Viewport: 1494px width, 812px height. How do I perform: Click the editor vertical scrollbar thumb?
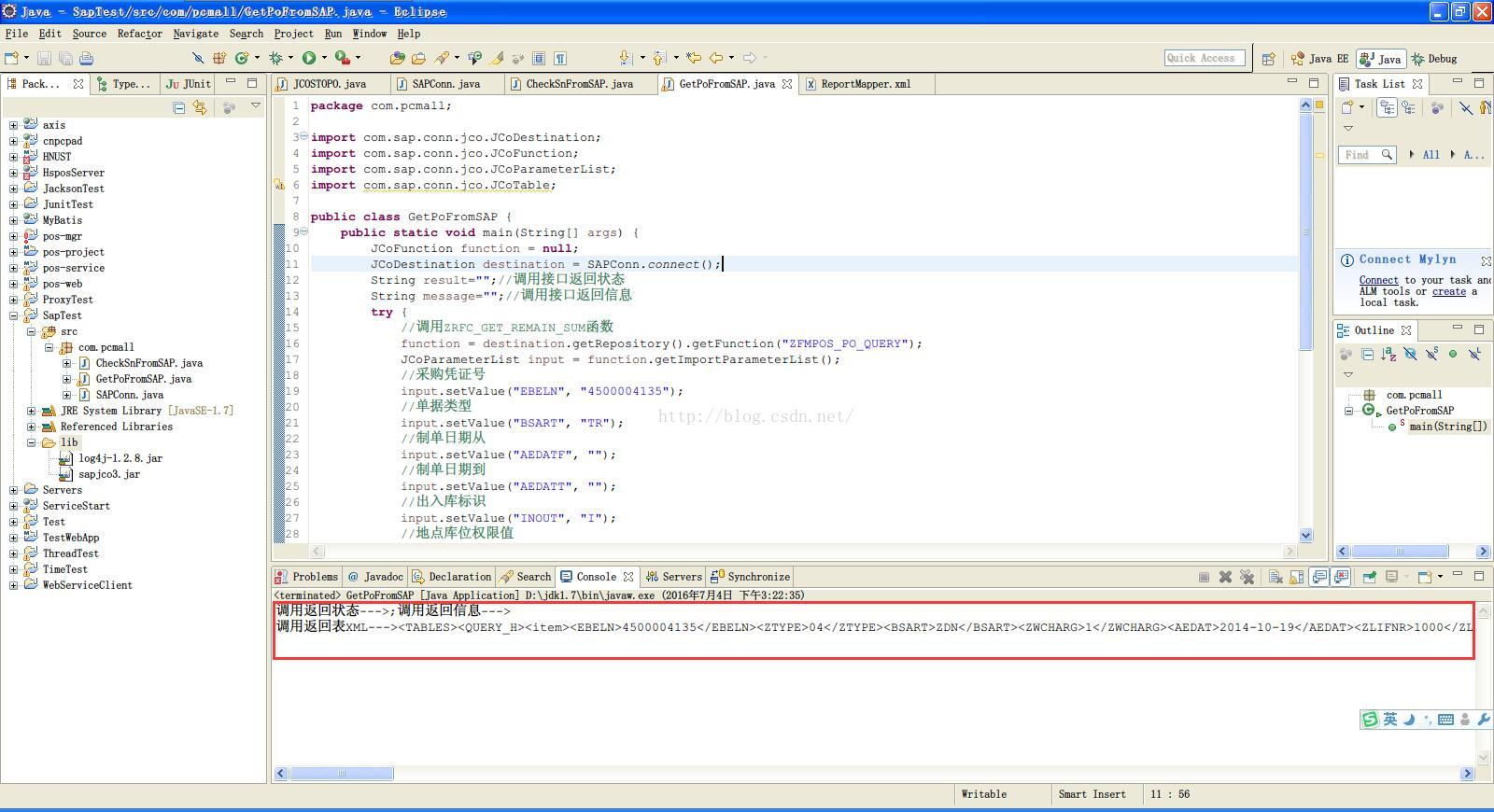click(1305, 233)
